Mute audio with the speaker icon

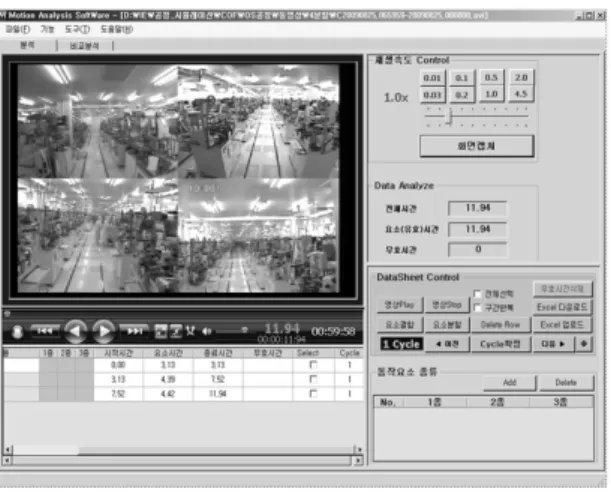point(207,331)
